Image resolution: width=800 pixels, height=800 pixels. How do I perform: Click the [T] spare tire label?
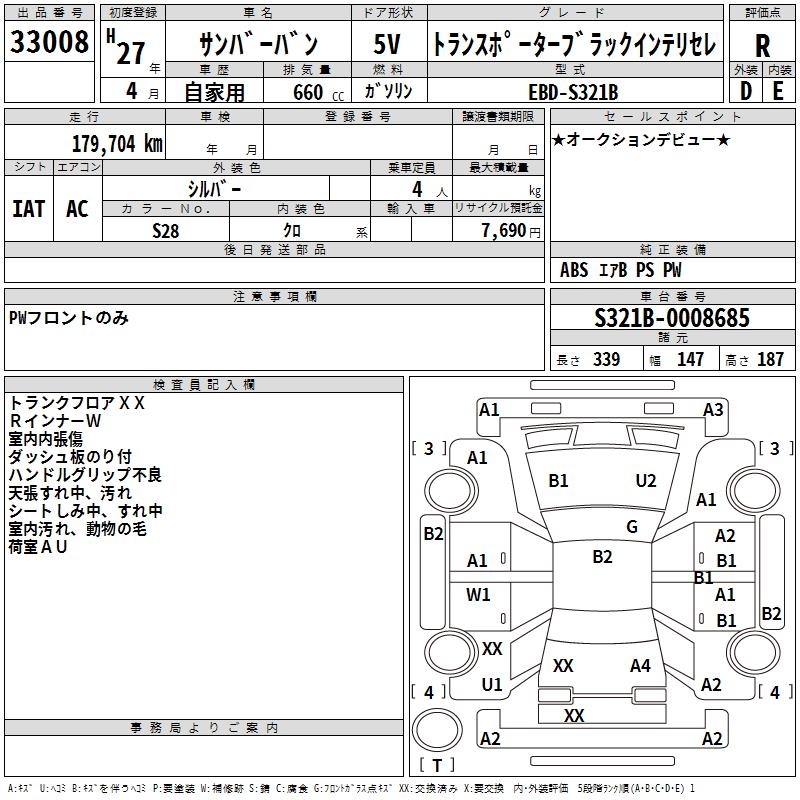pyautogui.click(x=437, y=765)
